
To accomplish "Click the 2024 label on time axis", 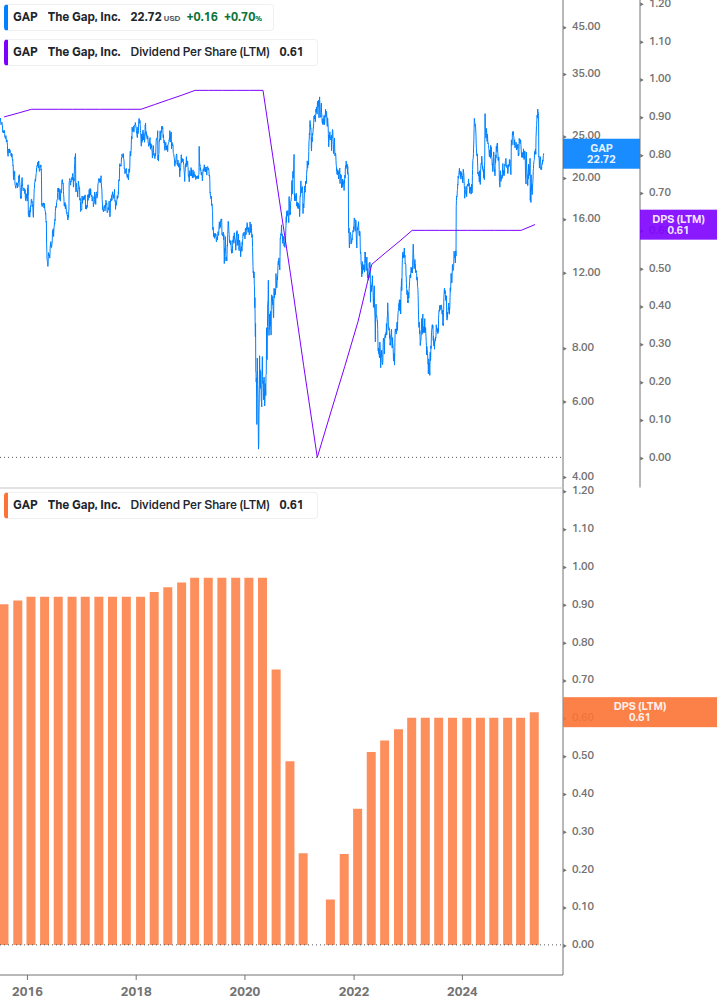I will pyautogui.click(x=462, y=992).
